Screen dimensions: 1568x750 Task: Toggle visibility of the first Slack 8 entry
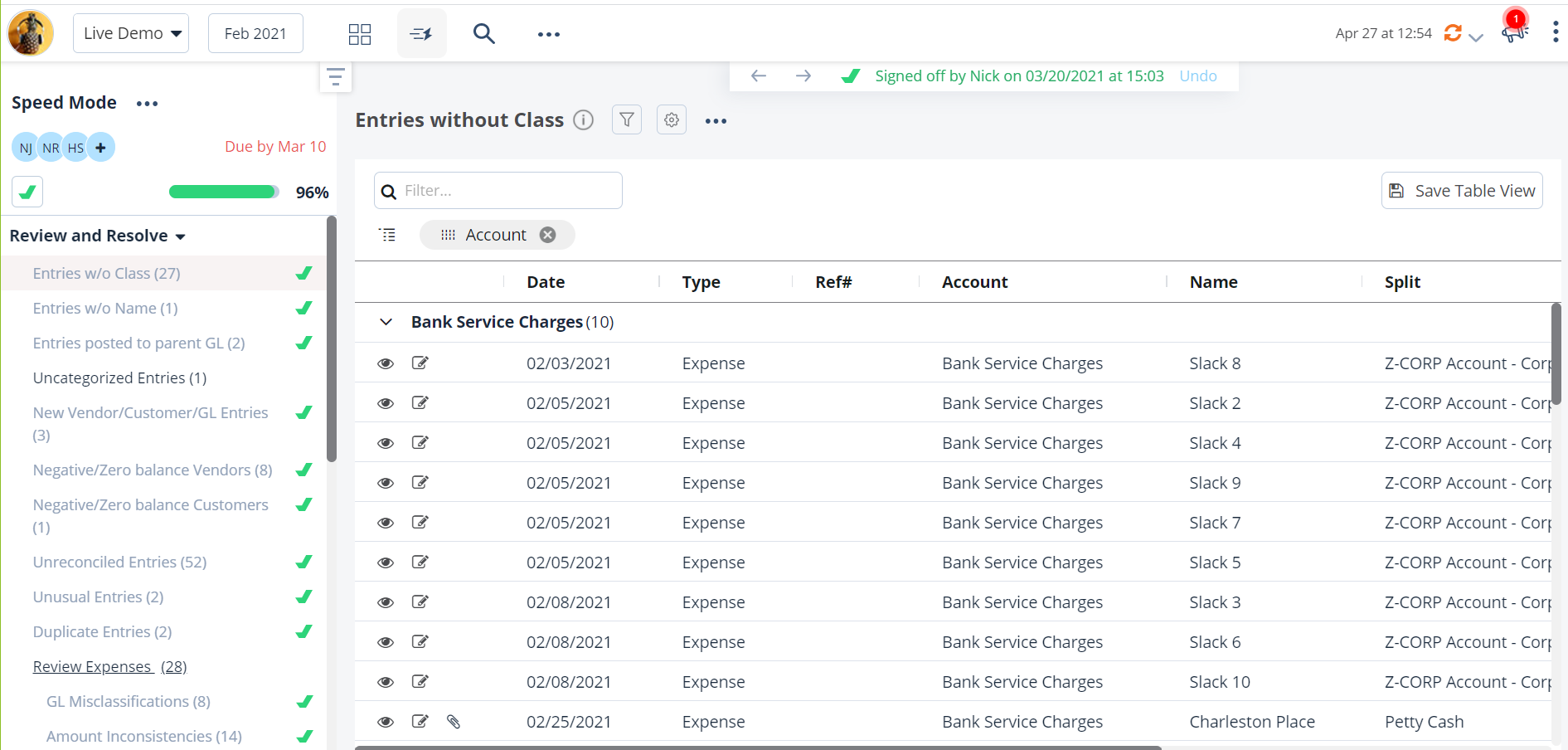click(x=386, y=363)
